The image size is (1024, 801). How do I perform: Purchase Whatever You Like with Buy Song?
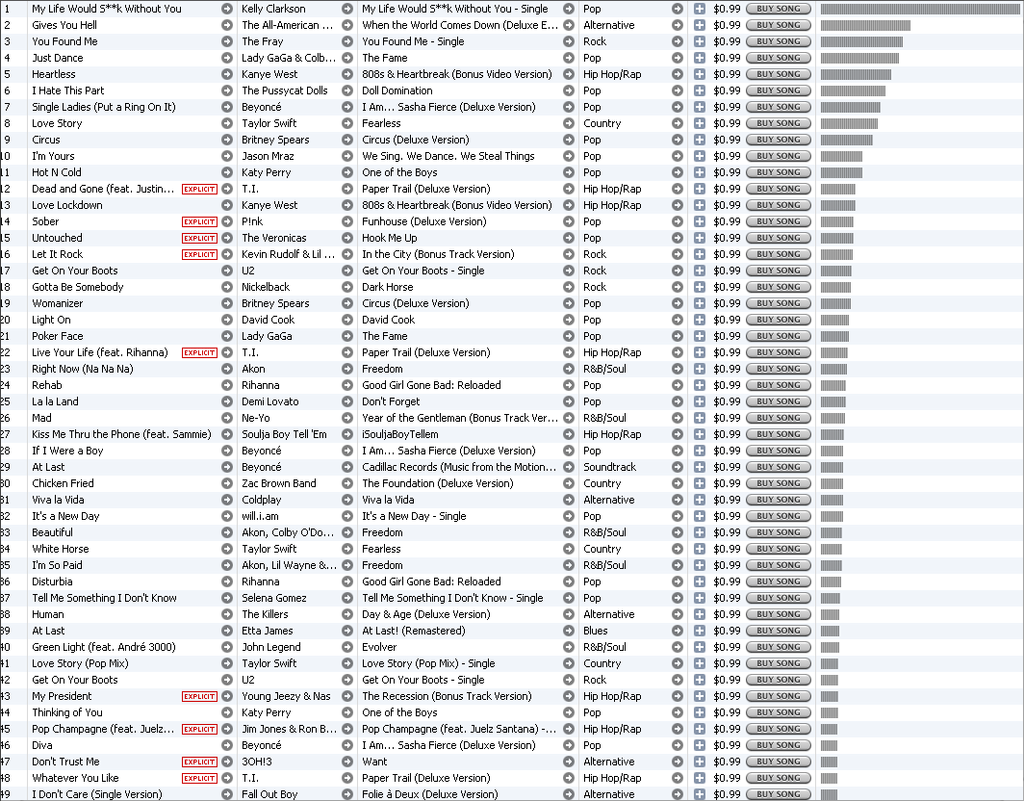778,778
